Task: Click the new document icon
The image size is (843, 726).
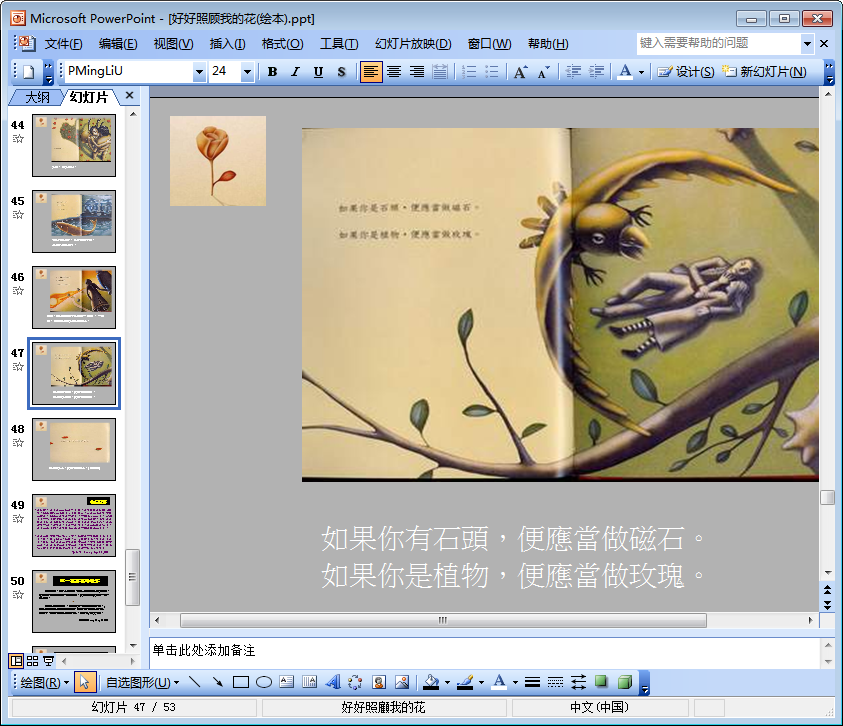Action: (29, 72)
